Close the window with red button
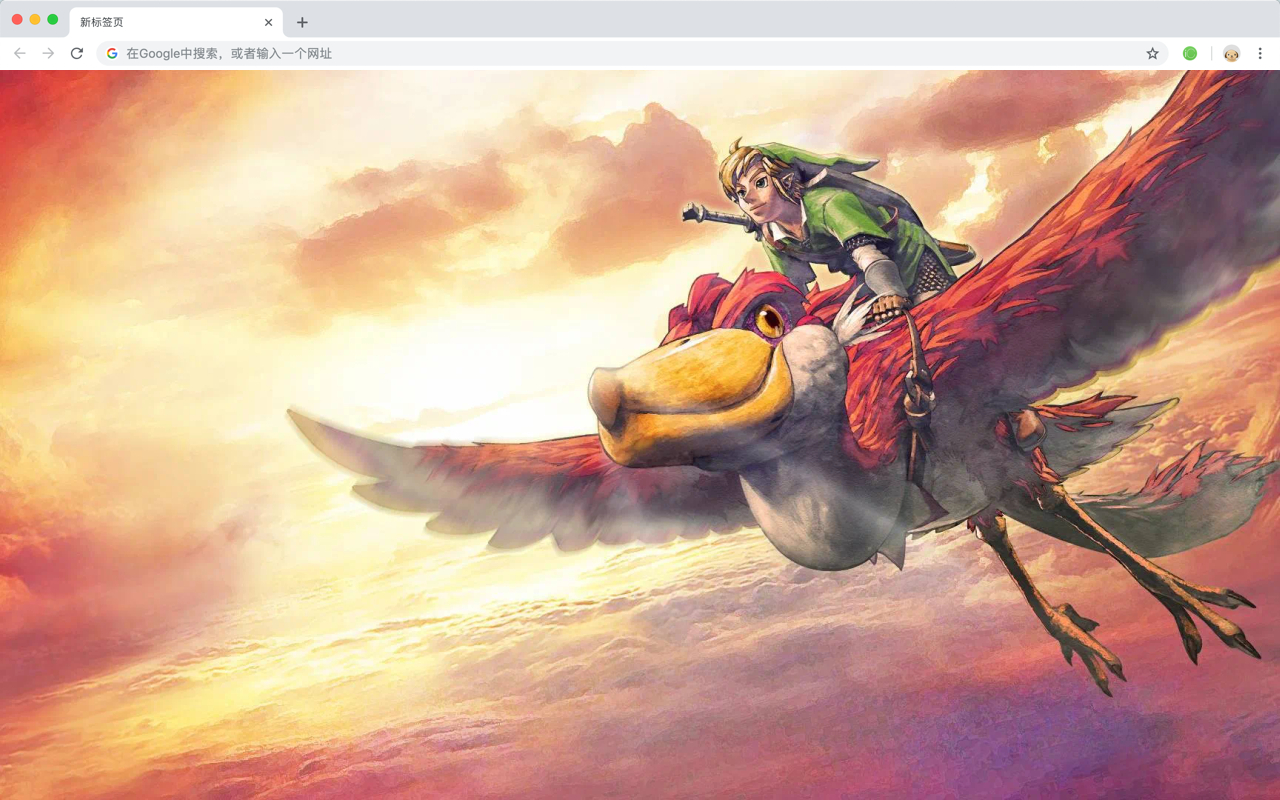The image size is (1280, 800). click(17, 19)
